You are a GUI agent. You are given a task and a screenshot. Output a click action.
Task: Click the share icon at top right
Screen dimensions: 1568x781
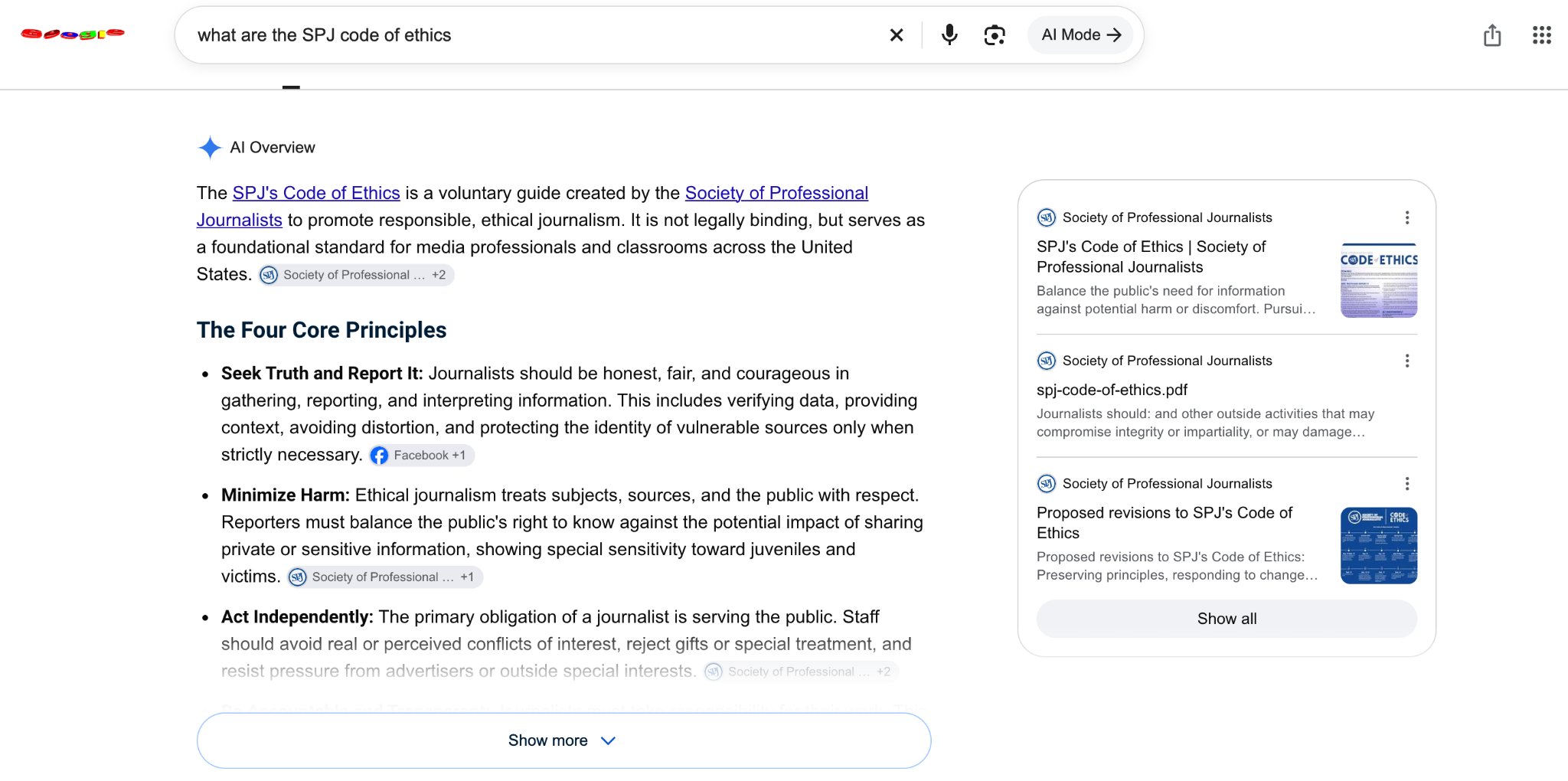click(1491, 35)
